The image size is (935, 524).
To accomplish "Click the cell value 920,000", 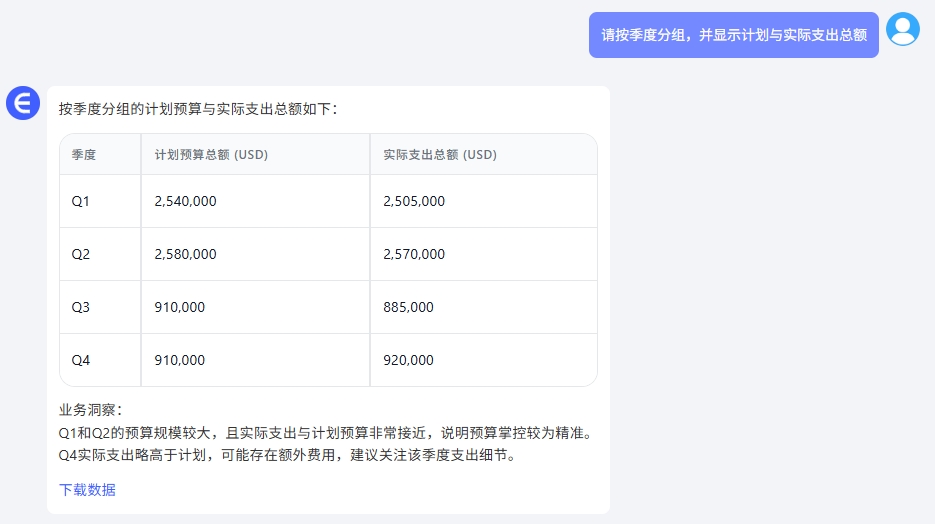I will click(x=408, y=361).
